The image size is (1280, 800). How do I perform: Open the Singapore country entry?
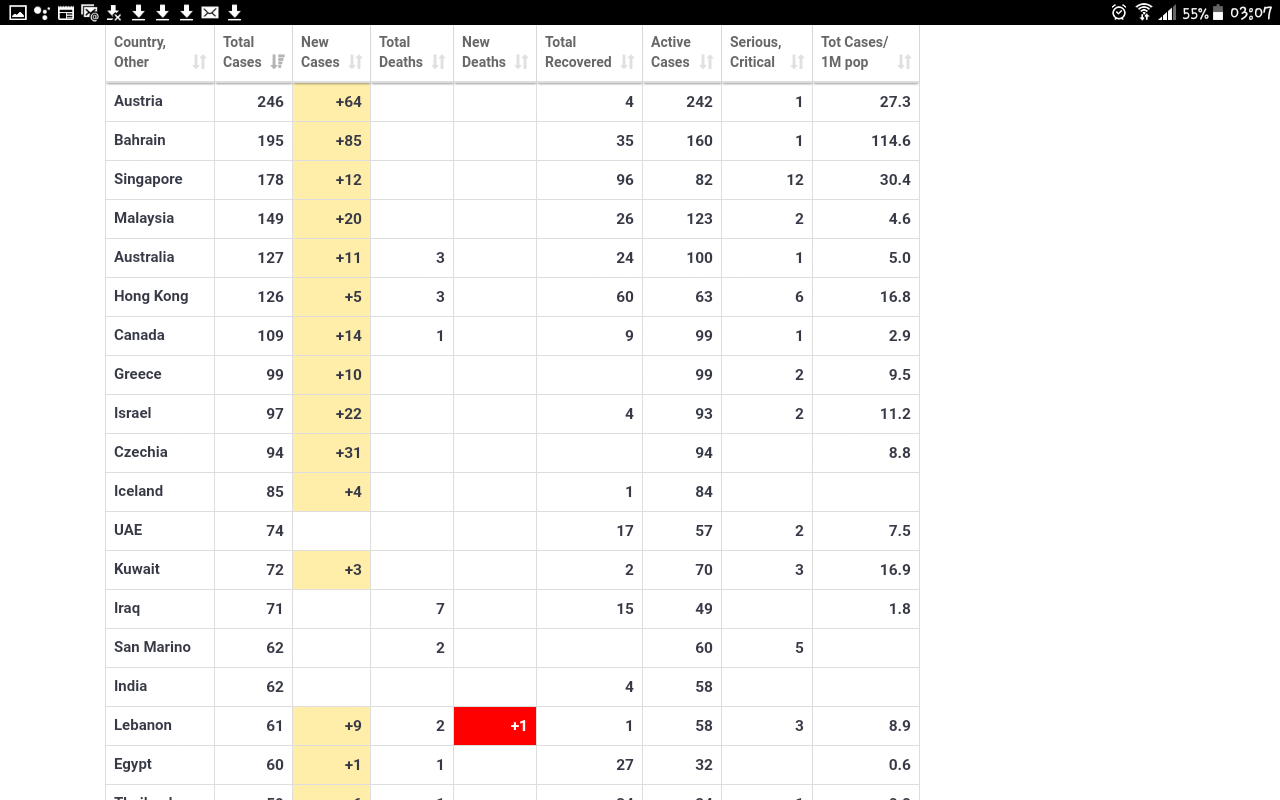click(x=148, y=179)
